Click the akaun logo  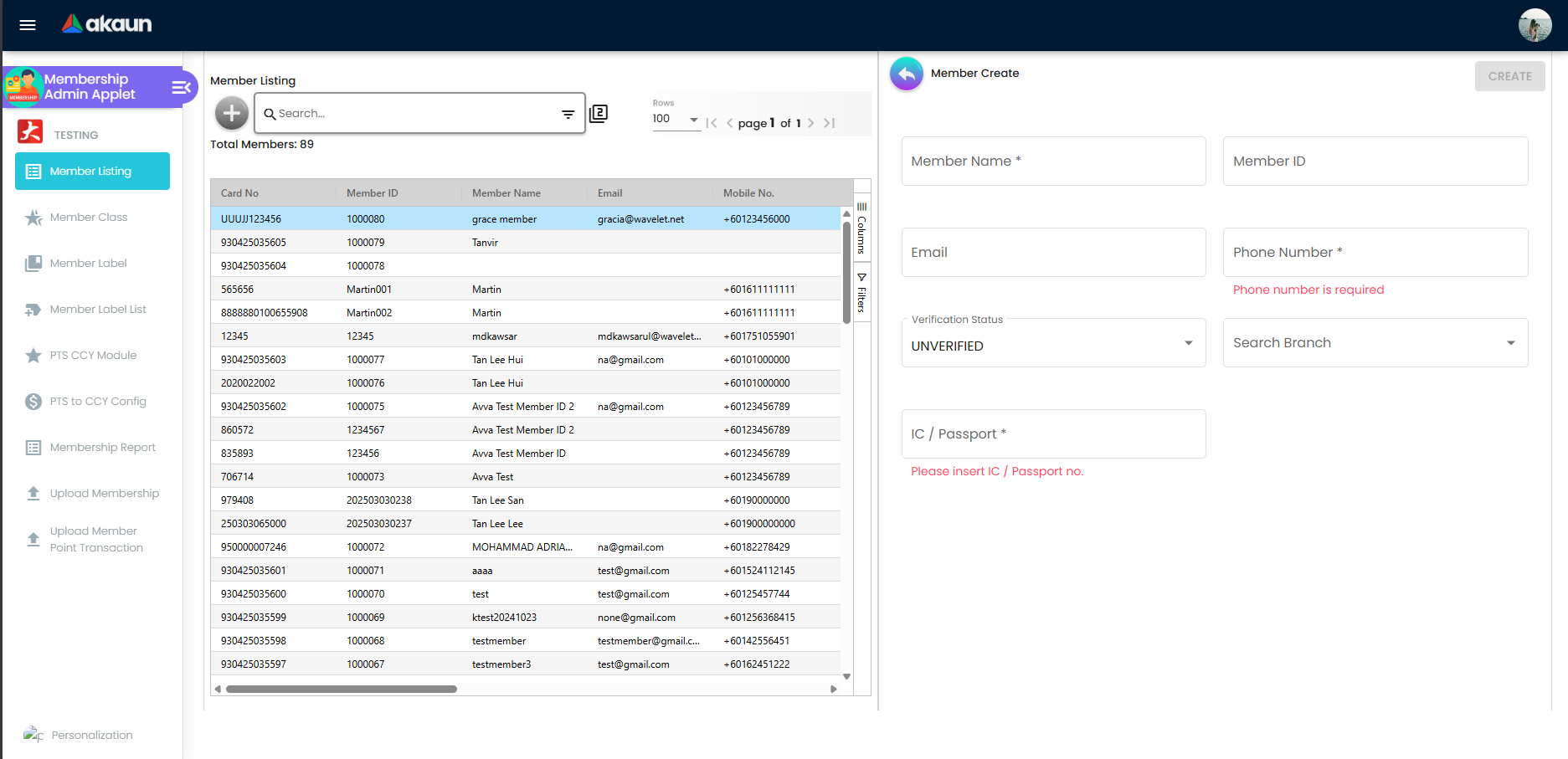[x=106, y=24]
